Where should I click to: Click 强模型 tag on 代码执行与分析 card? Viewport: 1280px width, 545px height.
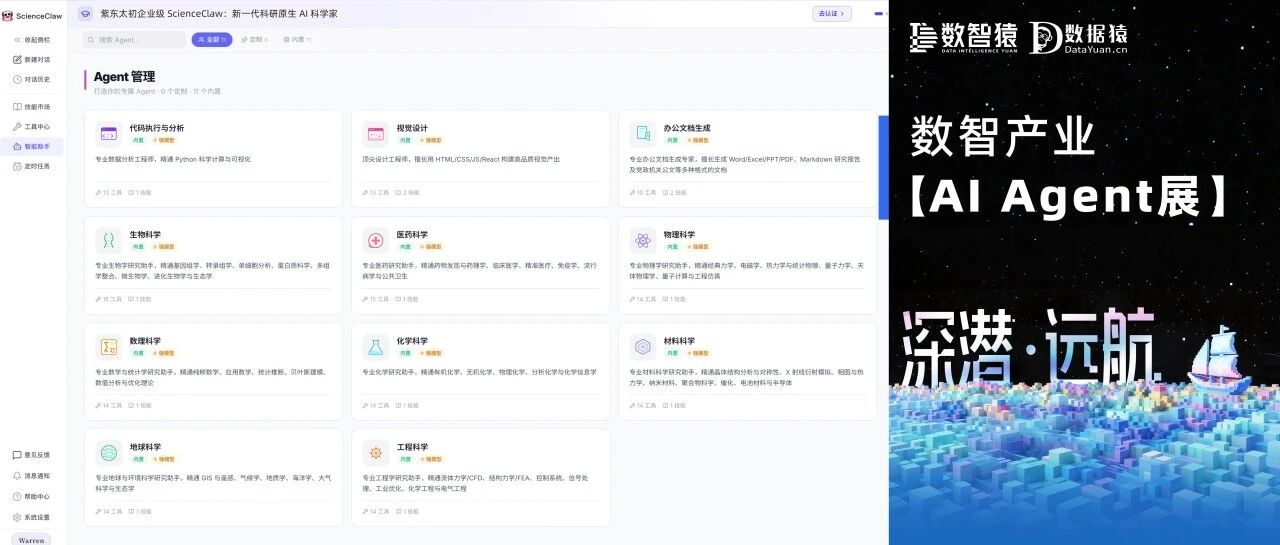pos(164,141)
